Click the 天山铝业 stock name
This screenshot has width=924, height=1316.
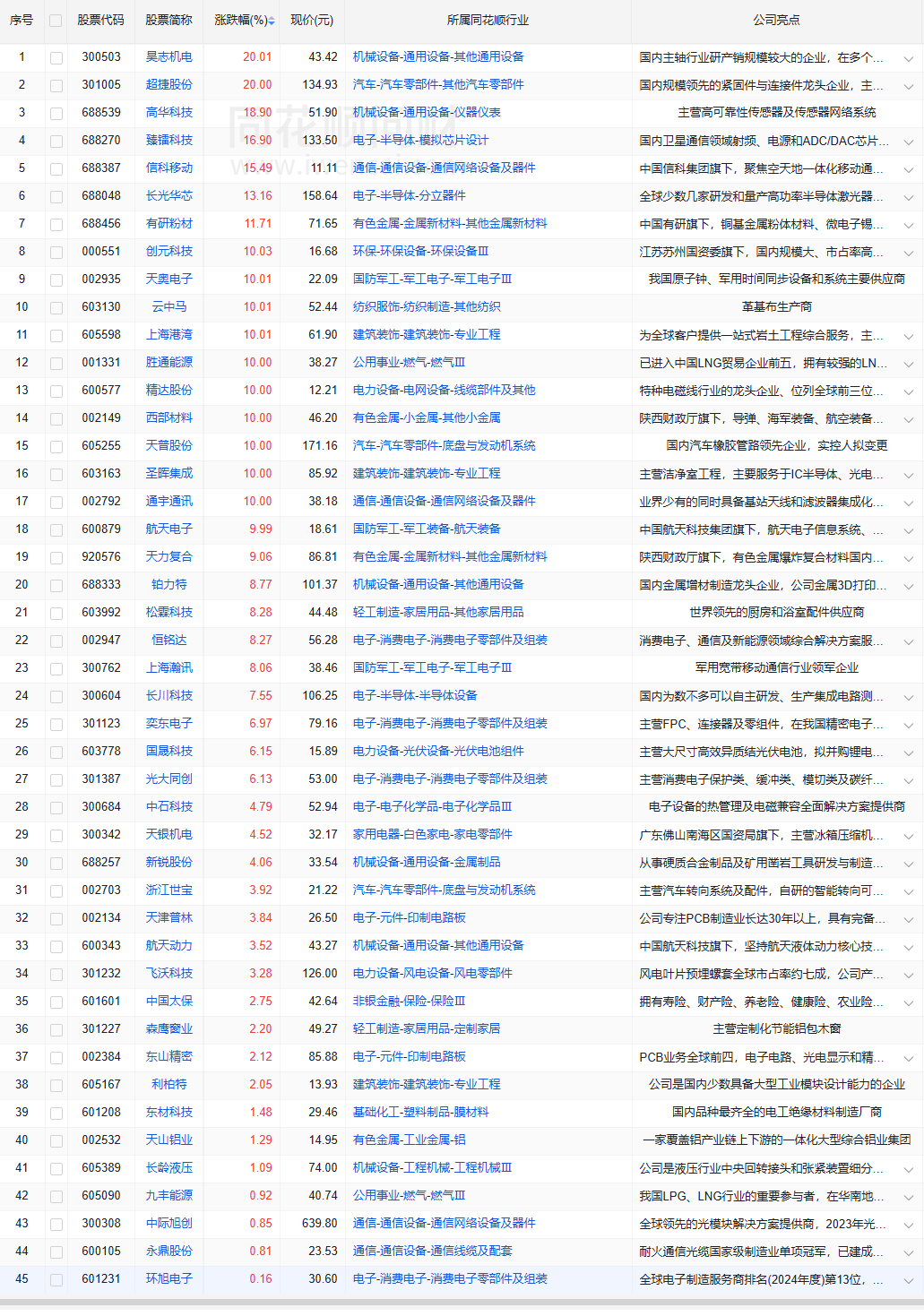pos(168,1140)
